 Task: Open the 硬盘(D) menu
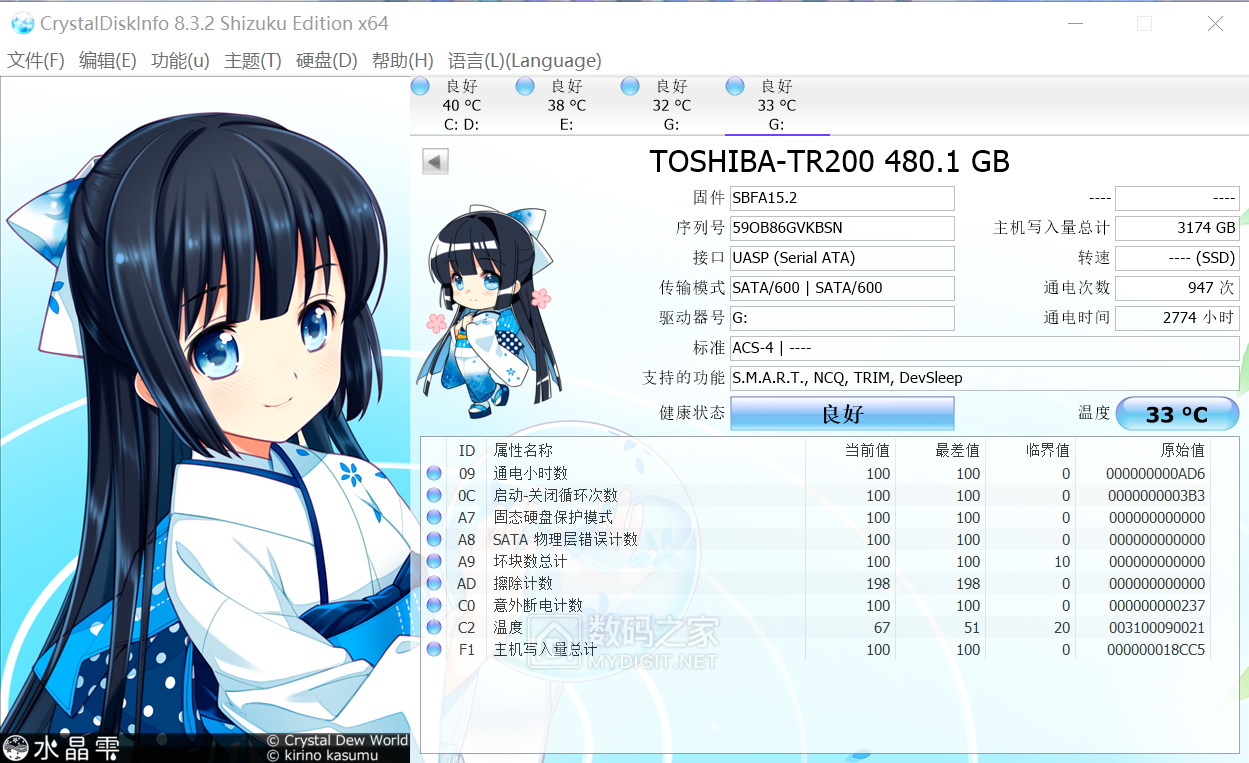(x=327, y=60)
